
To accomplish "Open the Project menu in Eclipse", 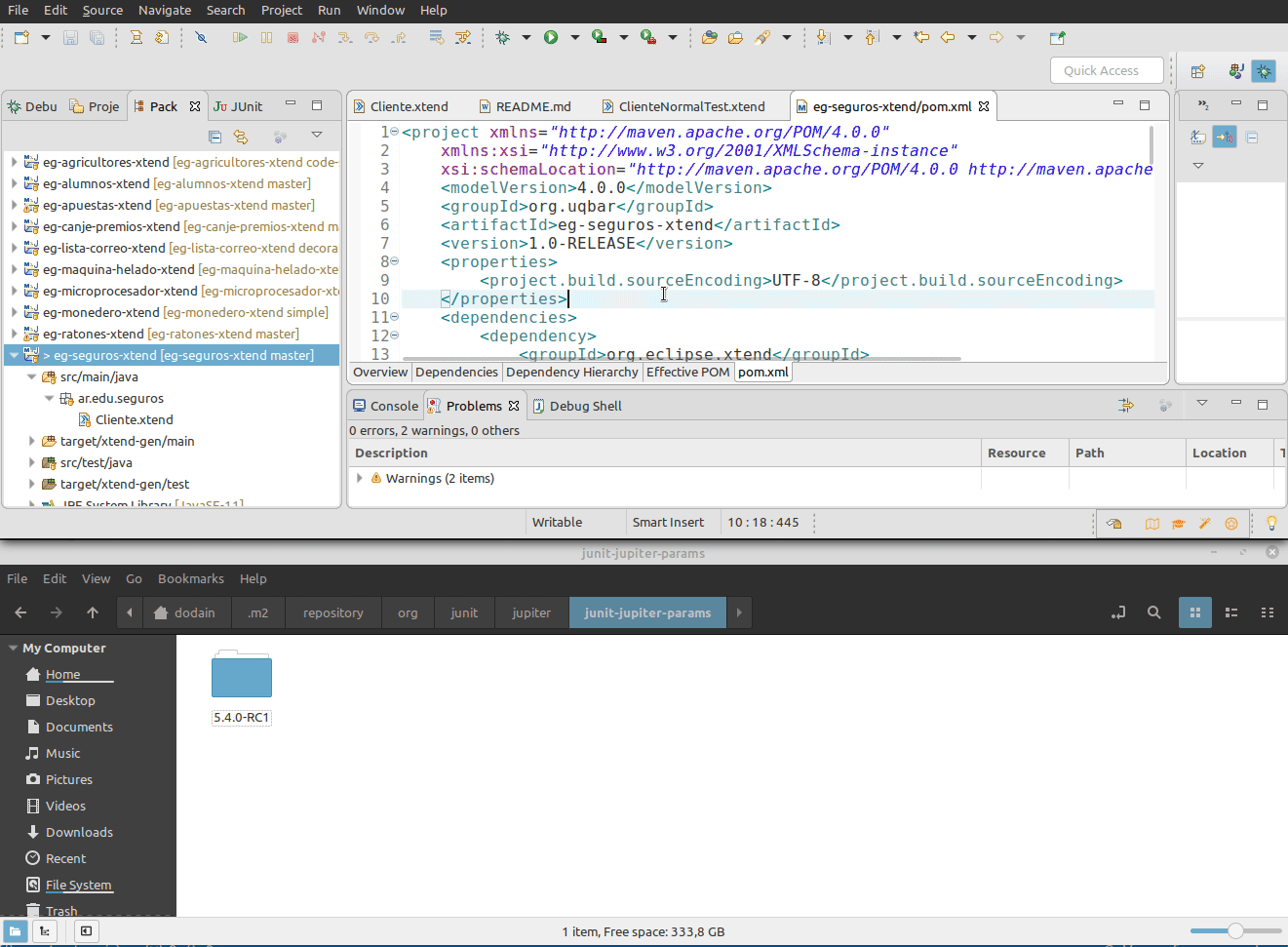I will pos(282,10).
